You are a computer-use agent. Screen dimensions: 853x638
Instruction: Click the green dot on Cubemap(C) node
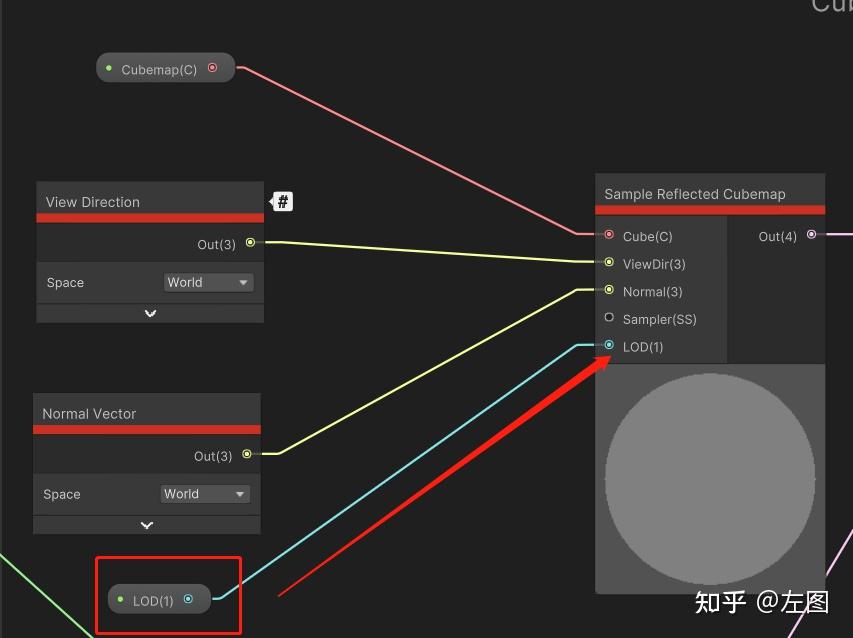click(x=109, y=67)
